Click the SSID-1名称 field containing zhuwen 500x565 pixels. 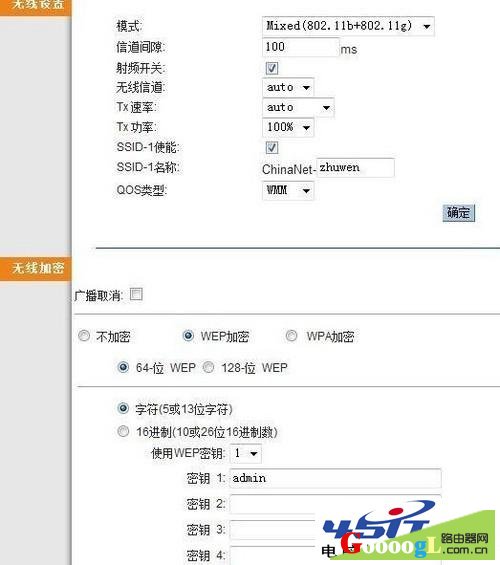point(355,168)
